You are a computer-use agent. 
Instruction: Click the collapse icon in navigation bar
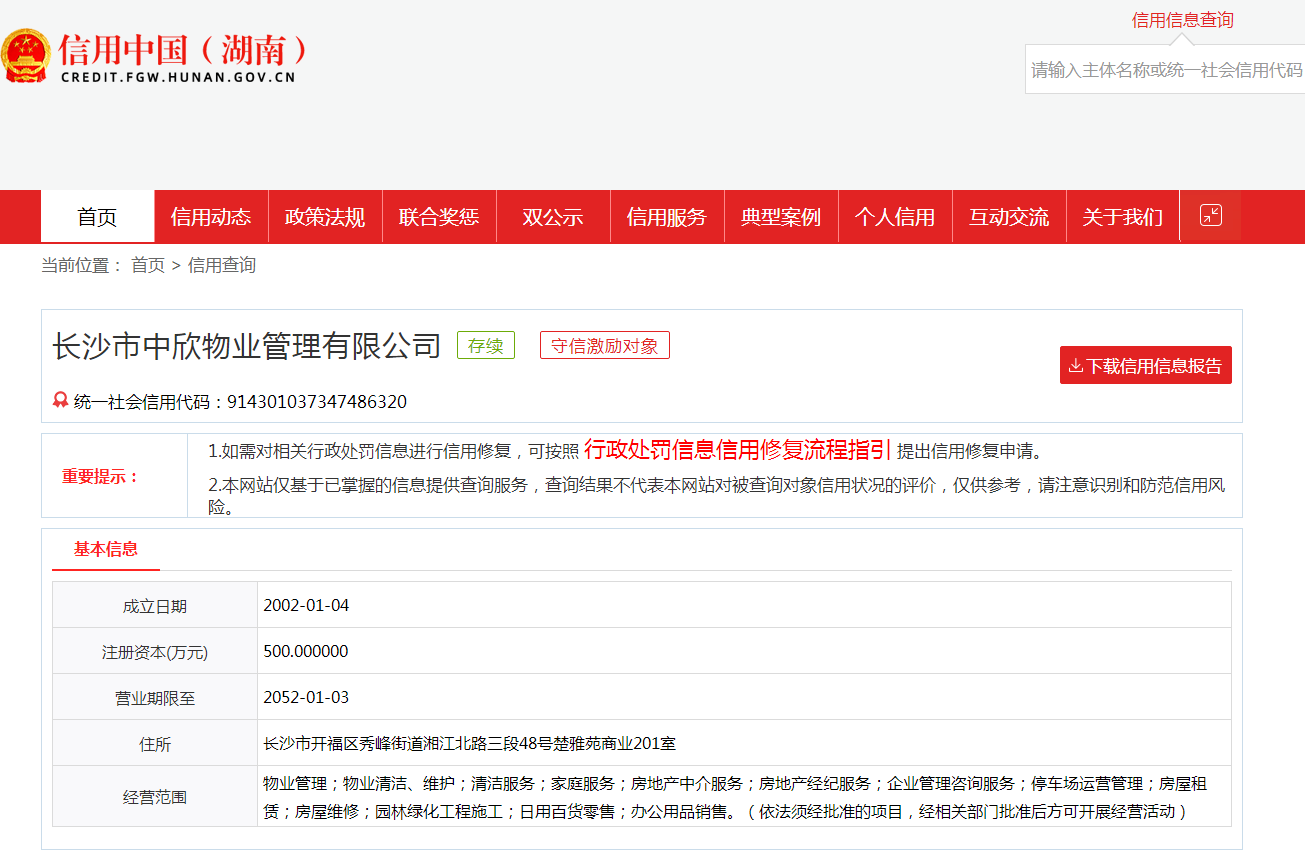1211,215
